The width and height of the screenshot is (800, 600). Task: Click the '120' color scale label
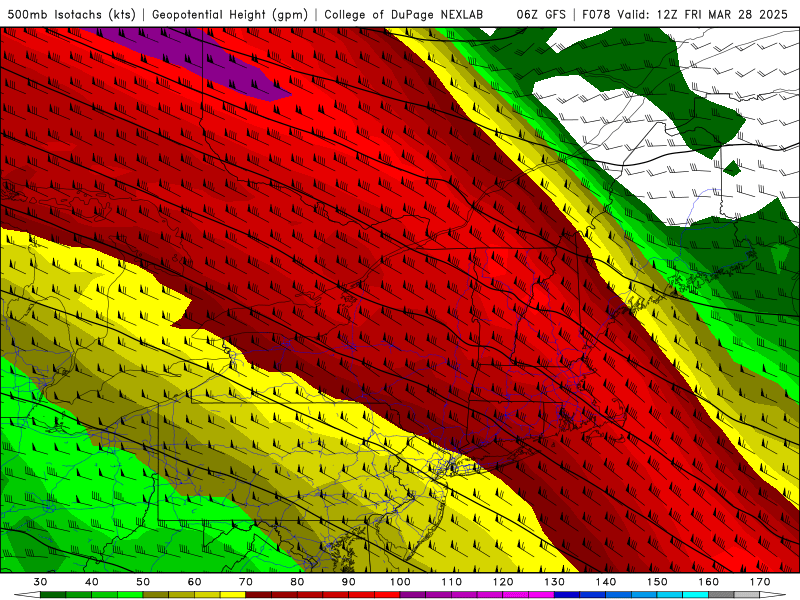tap(503, 582)
